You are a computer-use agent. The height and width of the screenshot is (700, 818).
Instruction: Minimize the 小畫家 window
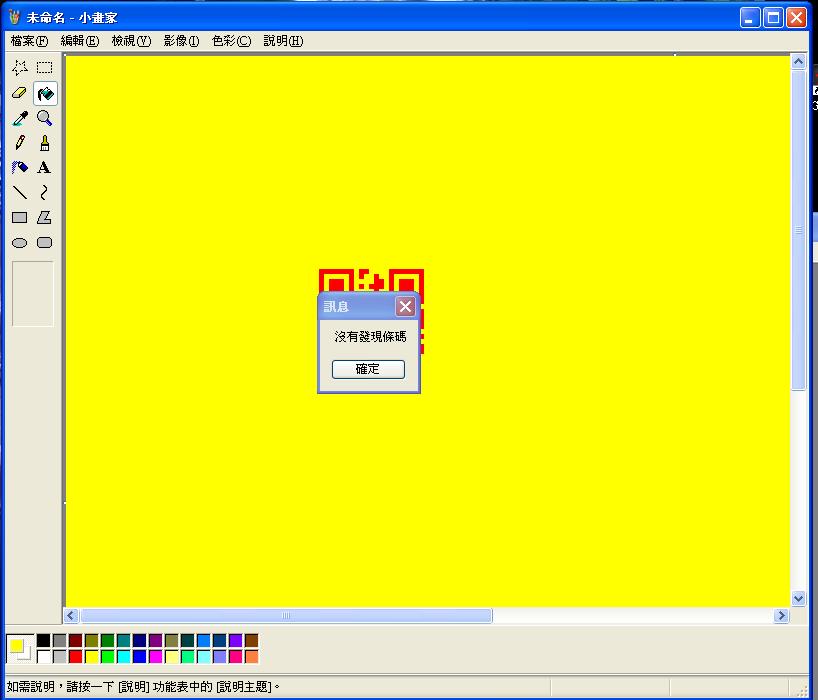(x=750, y=18)
